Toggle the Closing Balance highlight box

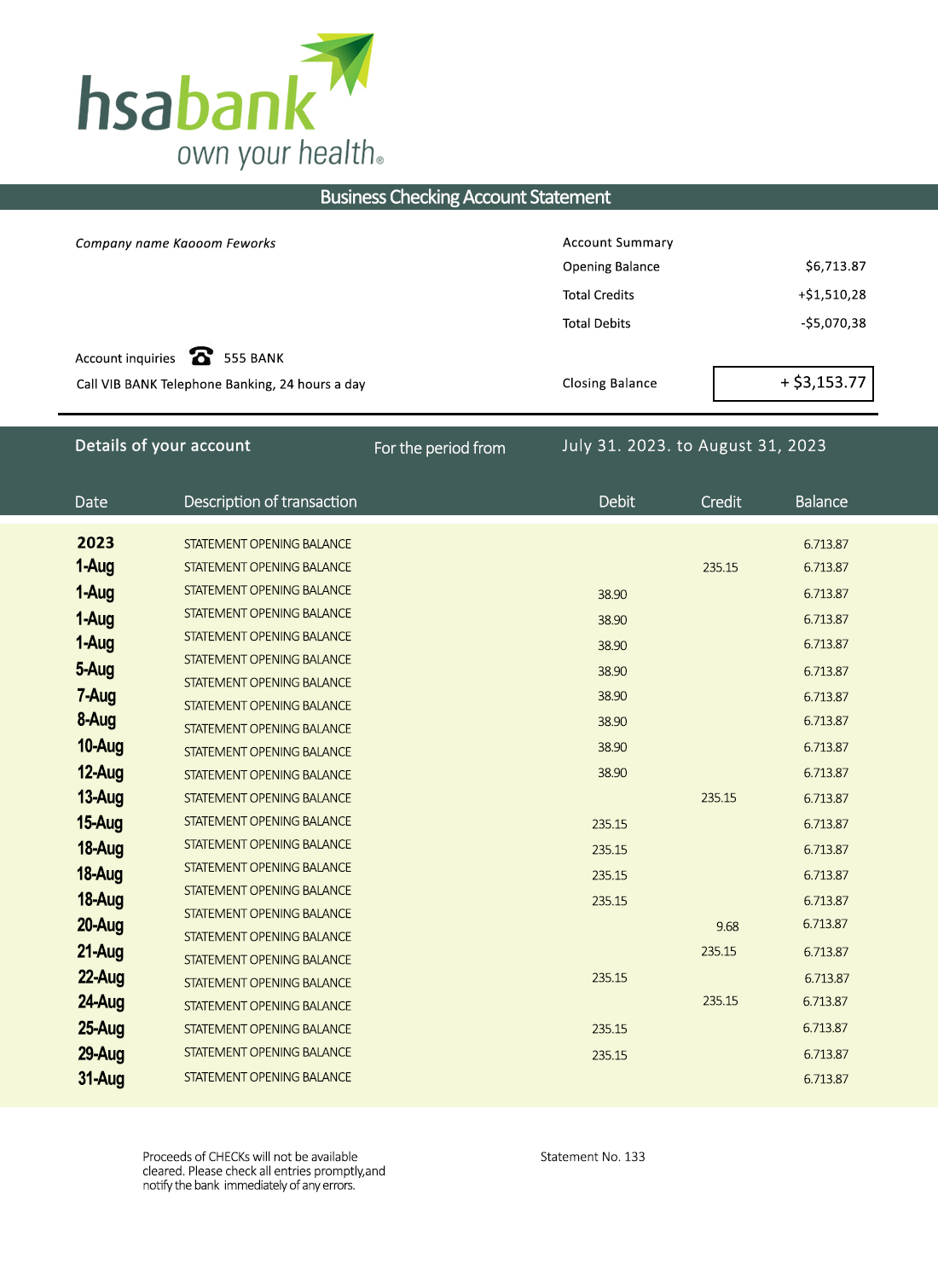[x=794, y=383]
